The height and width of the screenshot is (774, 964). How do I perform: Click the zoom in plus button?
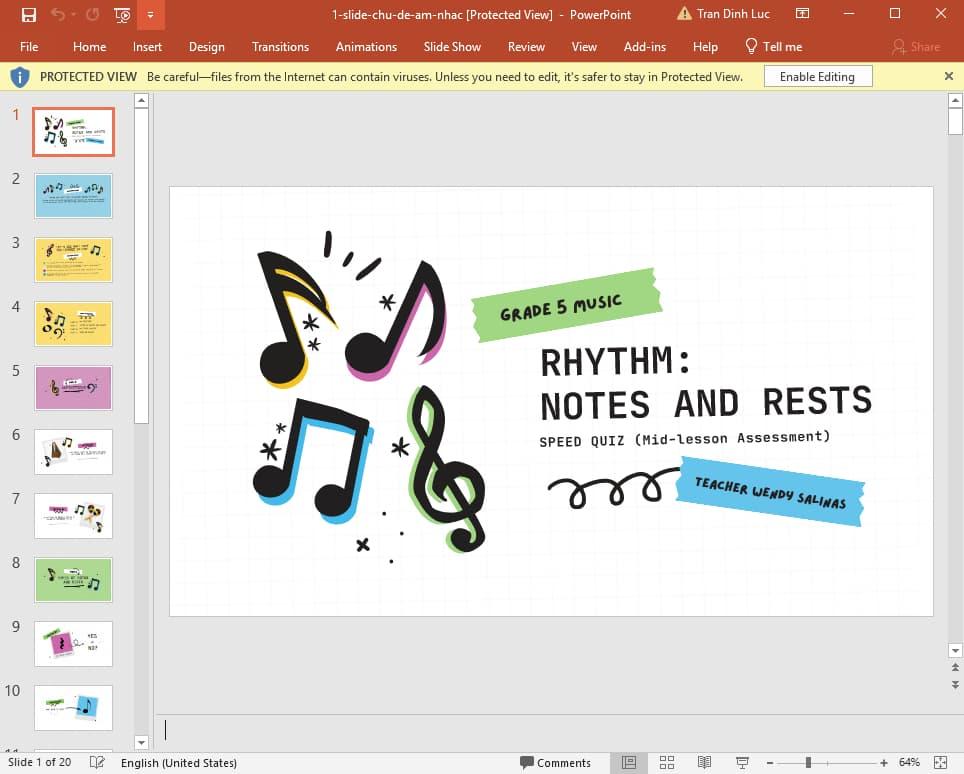pyautogui.click(x=884, y=763)
